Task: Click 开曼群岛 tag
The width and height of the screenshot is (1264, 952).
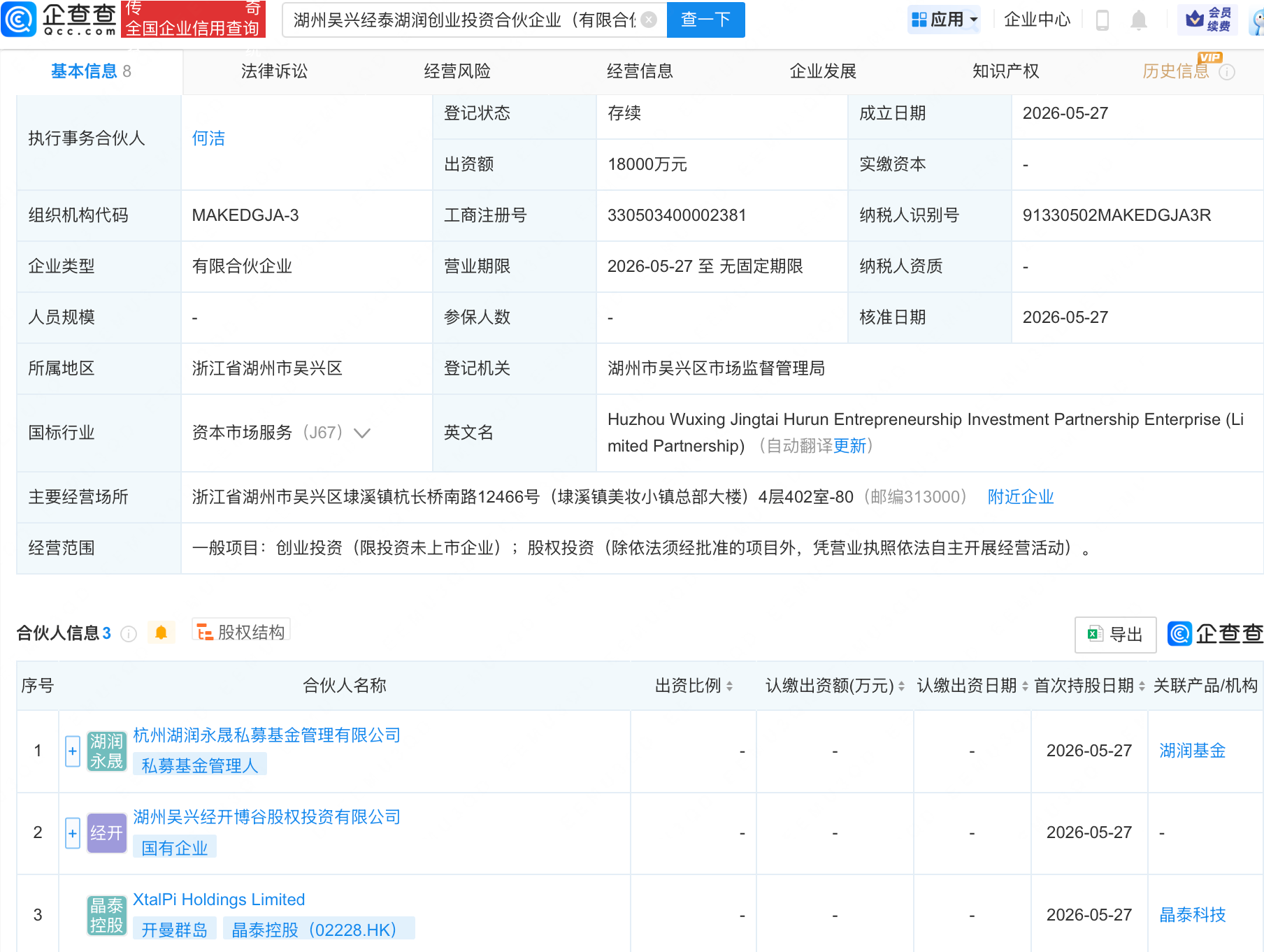Action: pos(175,930)
